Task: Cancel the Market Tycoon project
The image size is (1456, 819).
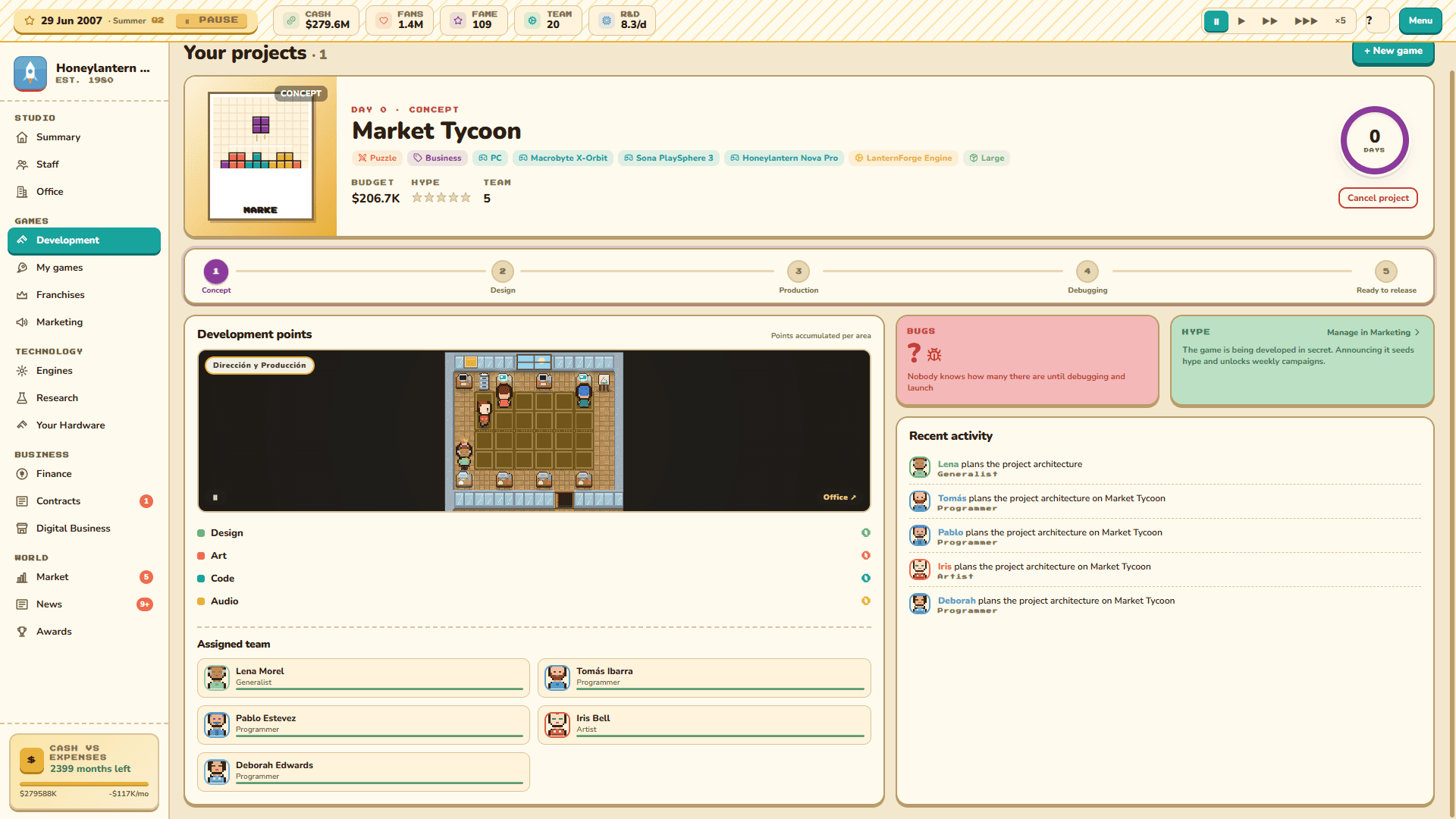Action: 1378,198
